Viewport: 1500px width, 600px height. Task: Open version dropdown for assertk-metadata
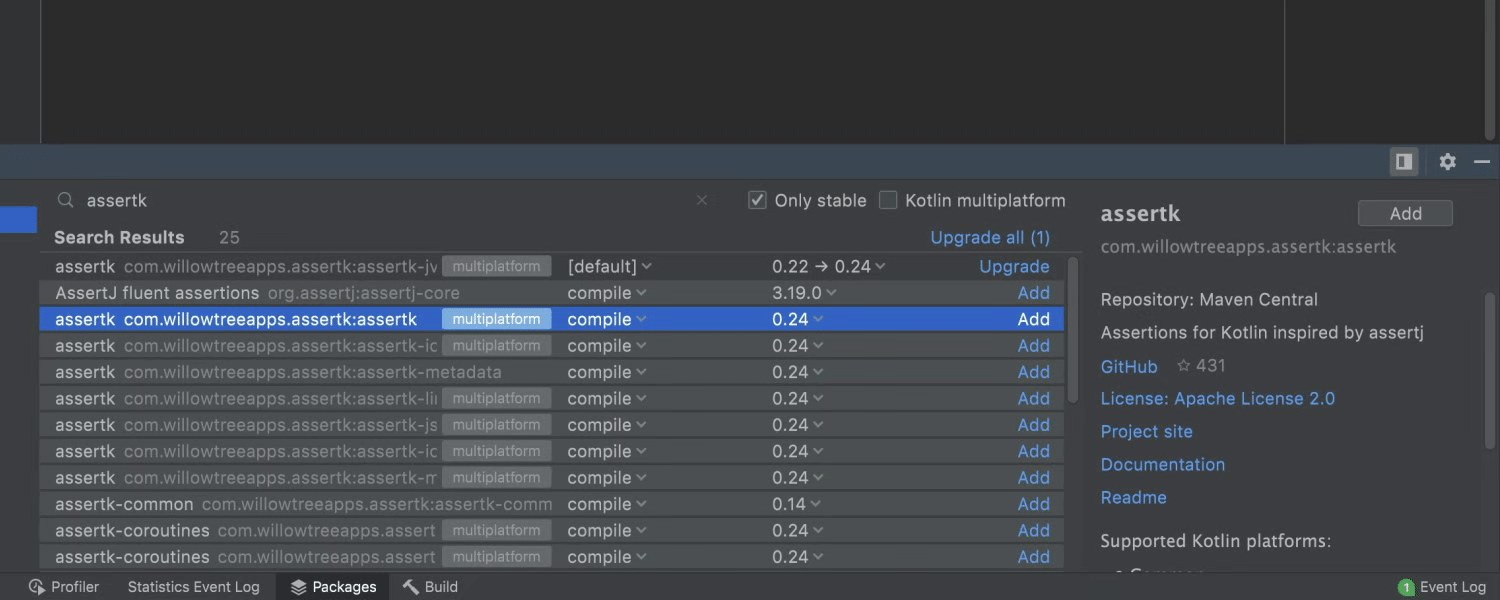[x=797, y=372]
